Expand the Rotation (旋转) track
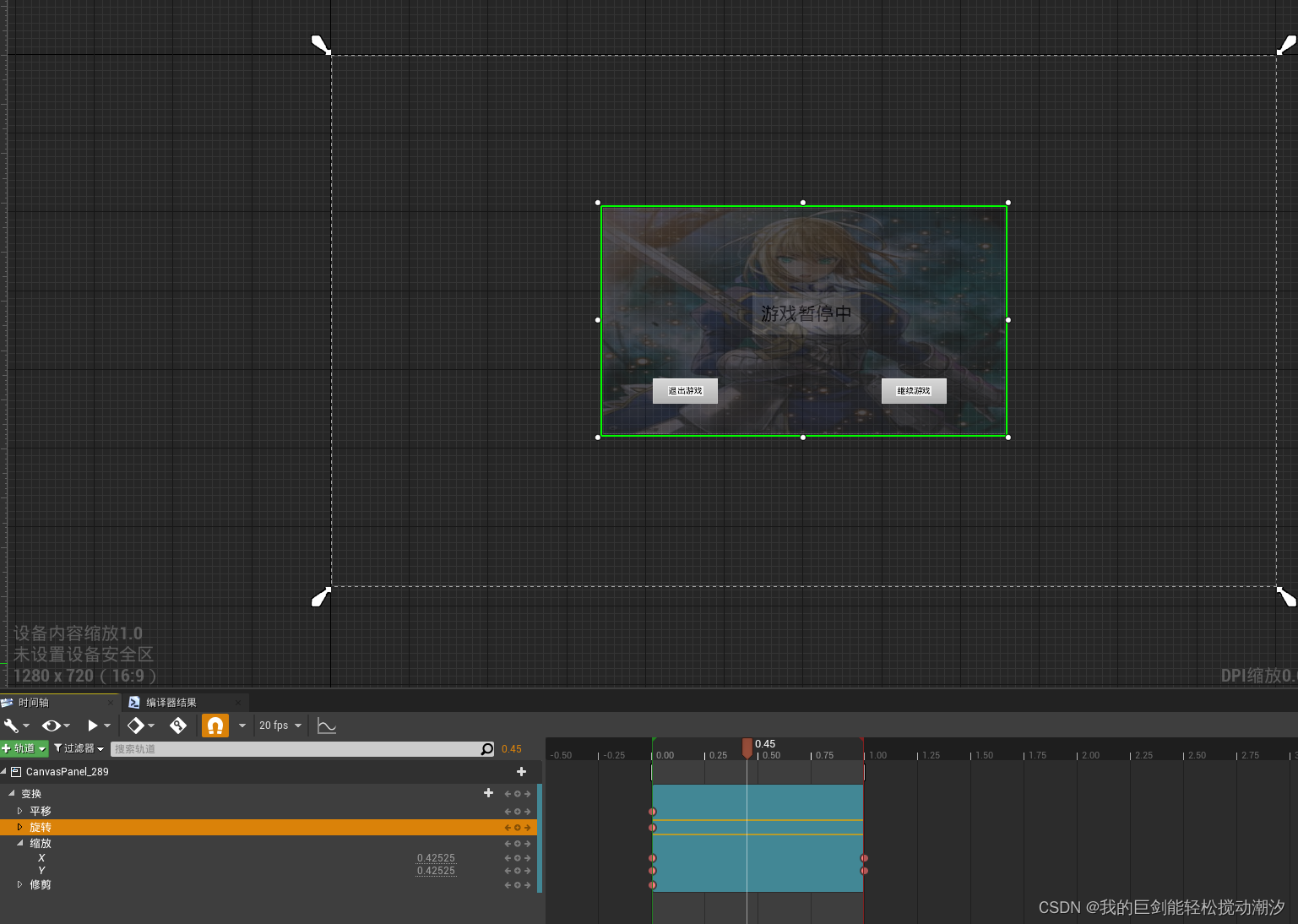 (x=19, y=827)
